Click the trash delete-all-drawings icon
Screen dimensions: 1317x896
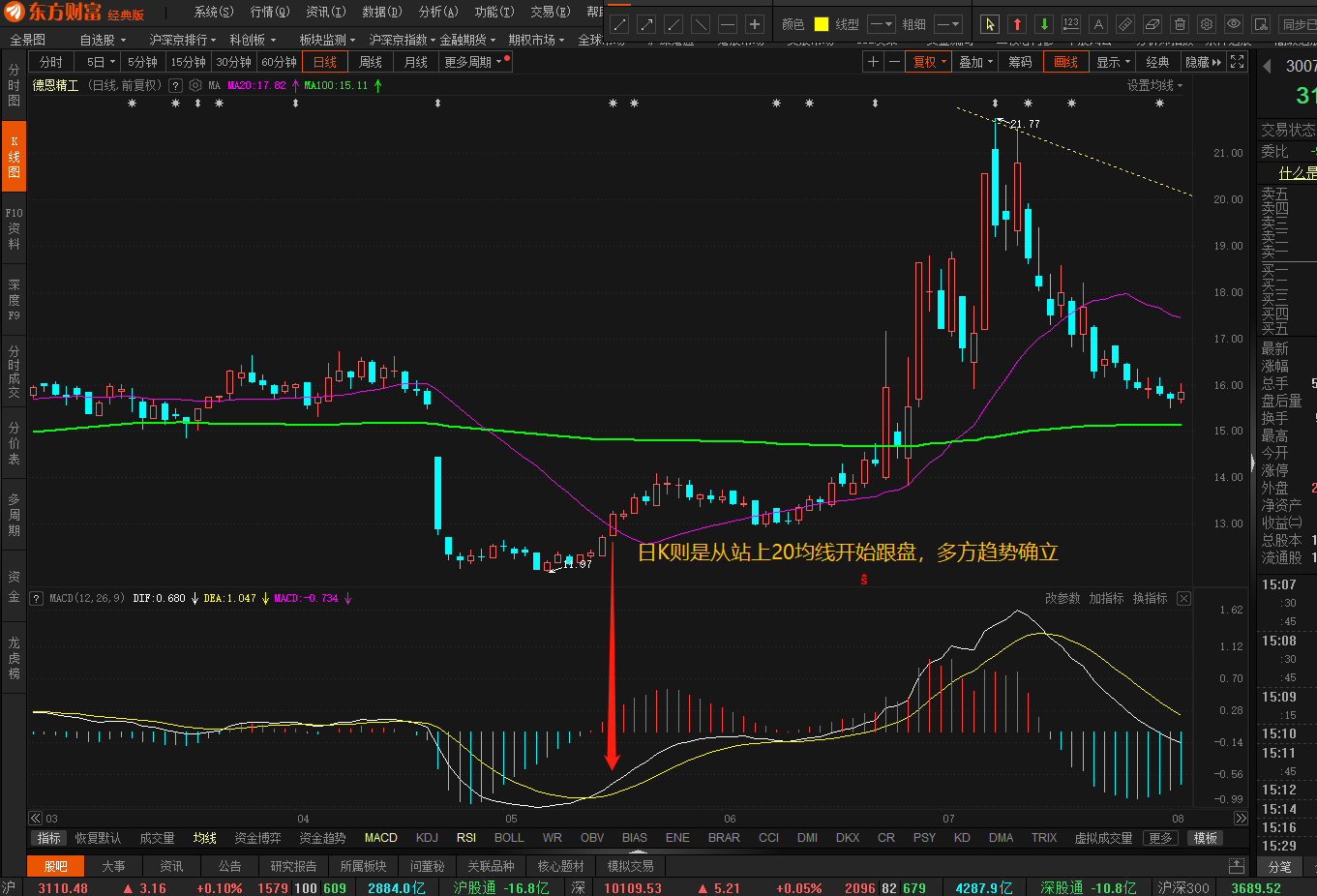click(x=1180, y=24)
